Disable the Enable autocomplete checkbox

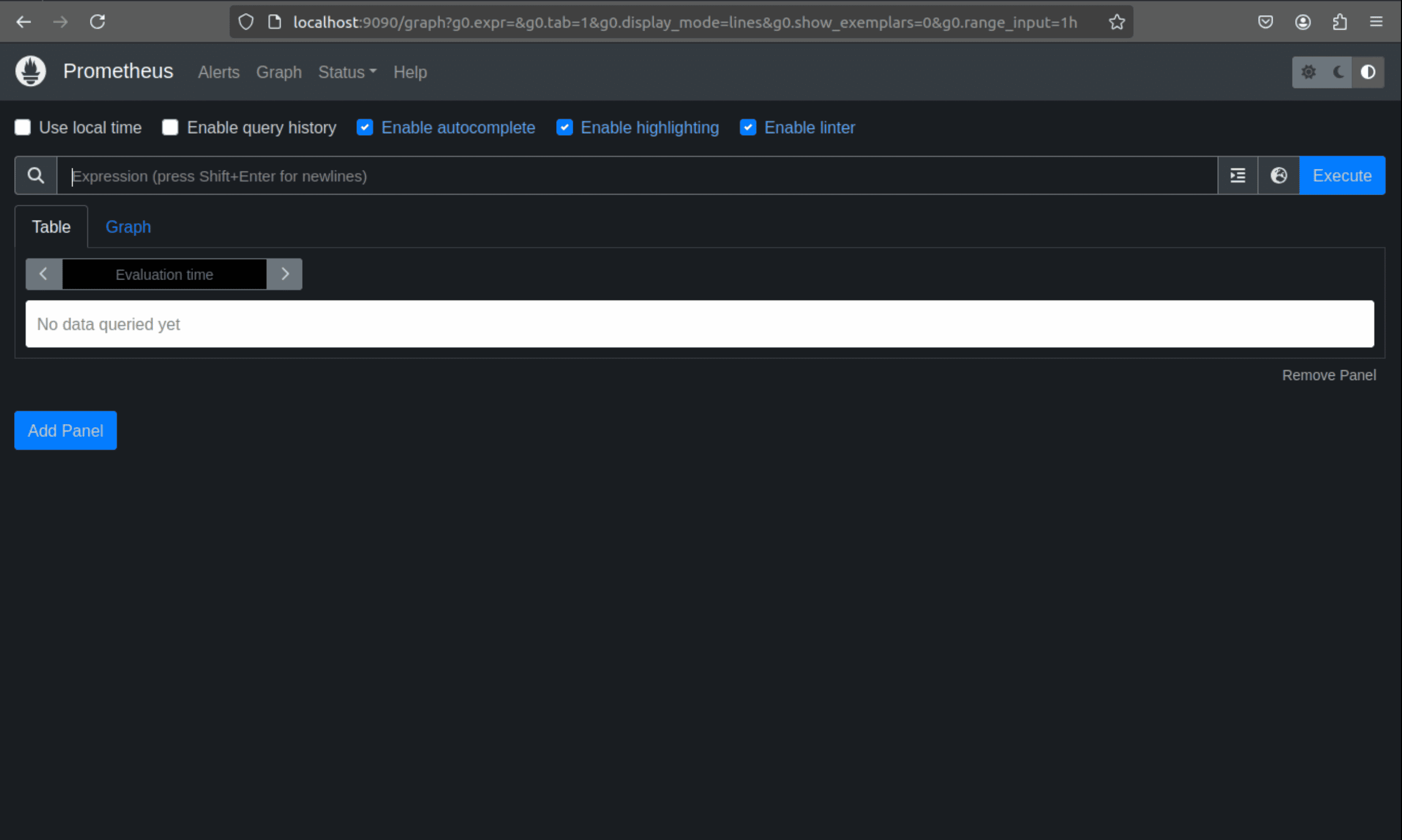pos(365,127)
